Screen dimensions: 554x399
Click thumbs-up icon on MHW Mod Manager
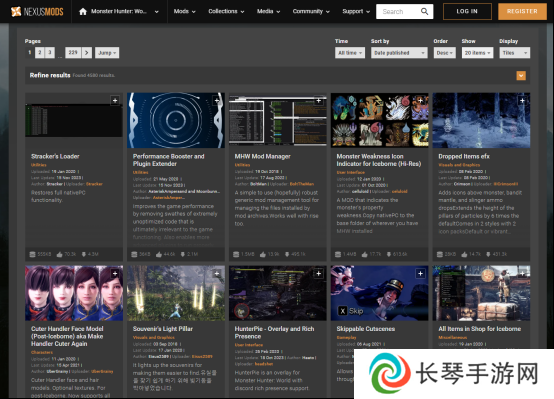pos(263,254)
